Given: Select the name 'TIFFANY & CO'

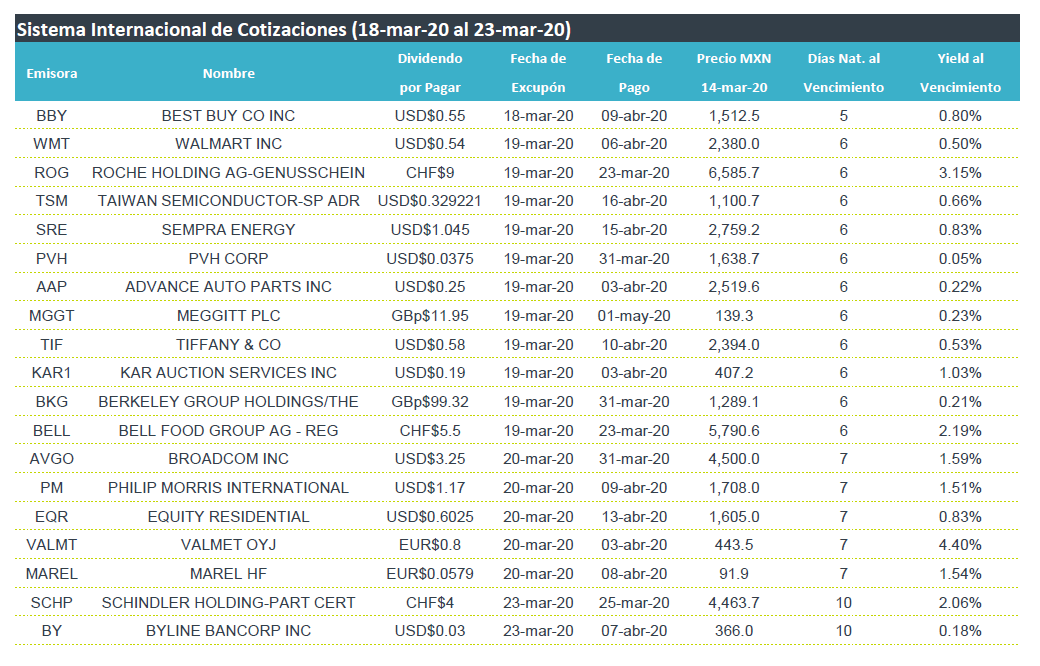Looking at the screenshot, I should coord(228,345).
